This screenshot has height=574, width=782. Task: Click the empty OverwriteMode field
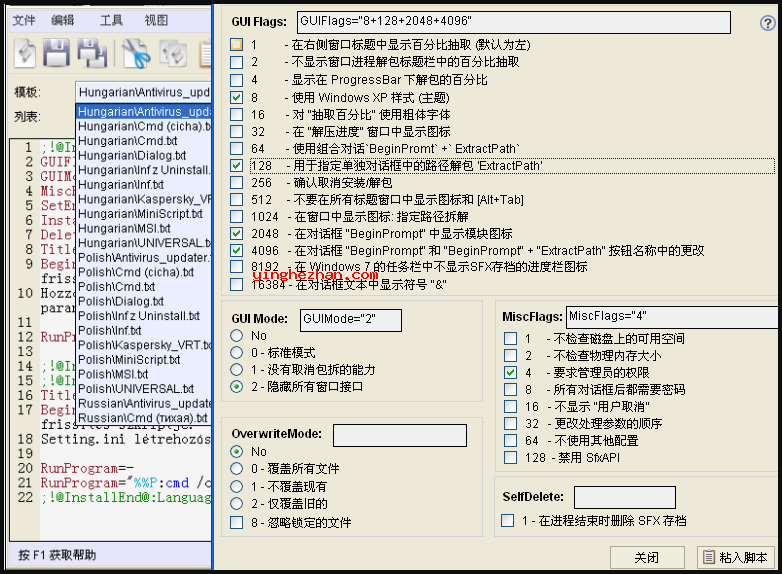click(x=400, y=435)
